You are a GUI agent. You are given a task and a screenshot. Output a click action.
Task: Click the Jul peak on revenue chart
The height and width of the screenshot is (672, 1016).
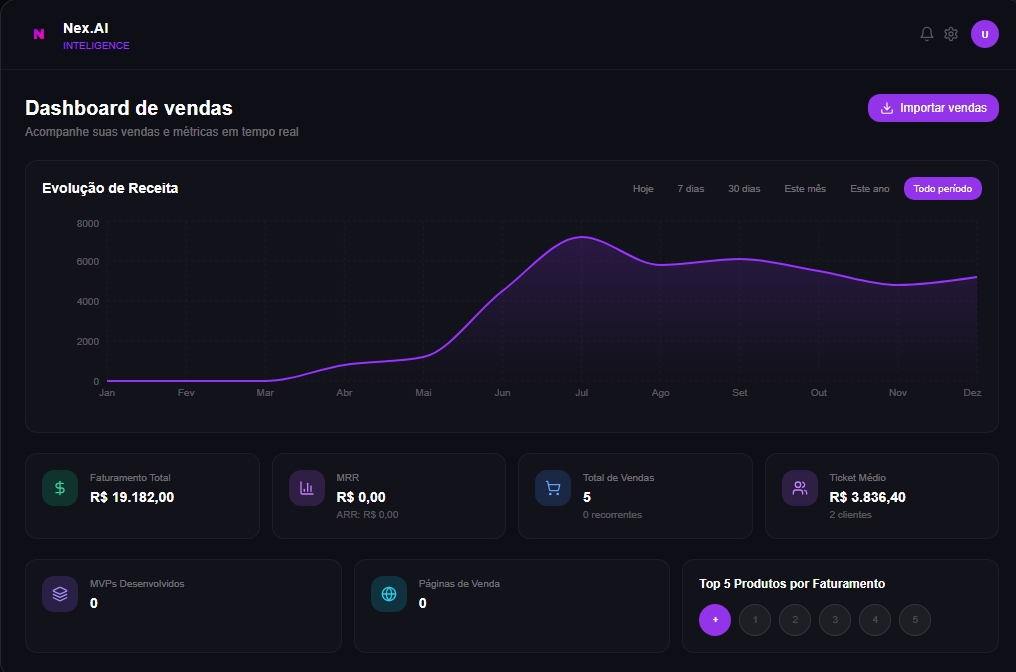point(581,238)
